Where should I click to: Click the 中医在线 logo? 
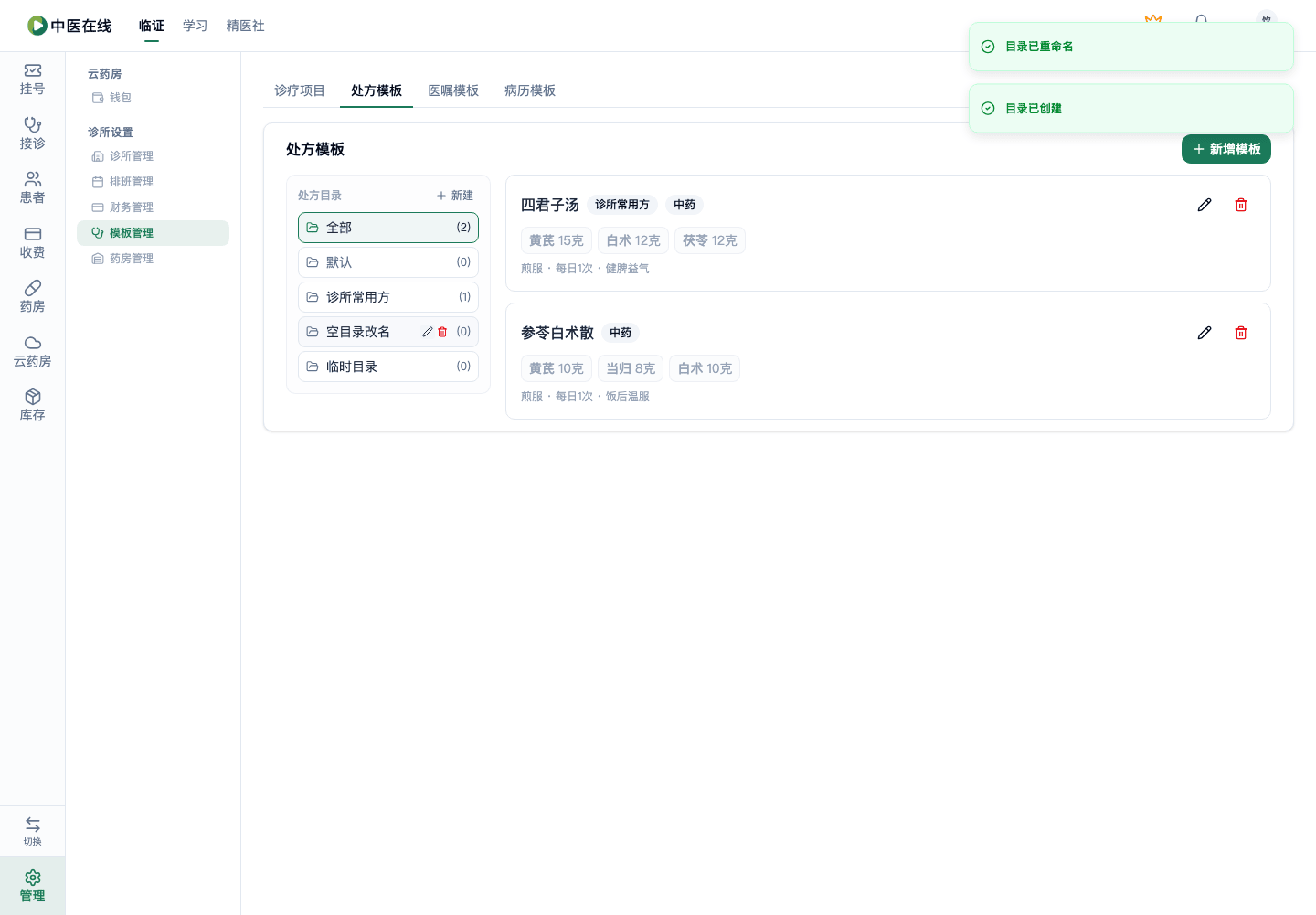click(69, 26)
